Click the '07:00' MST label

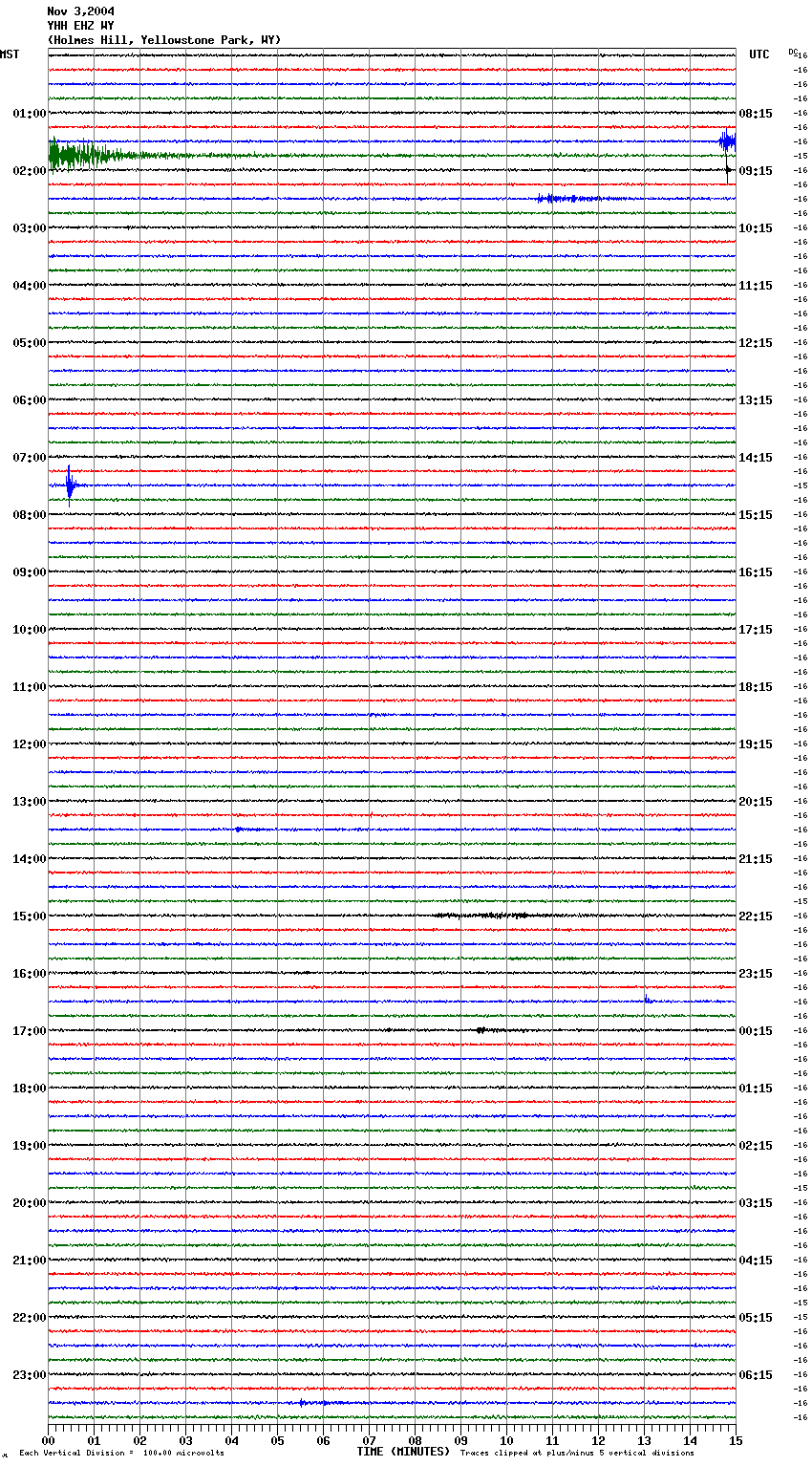click(30, 458)
